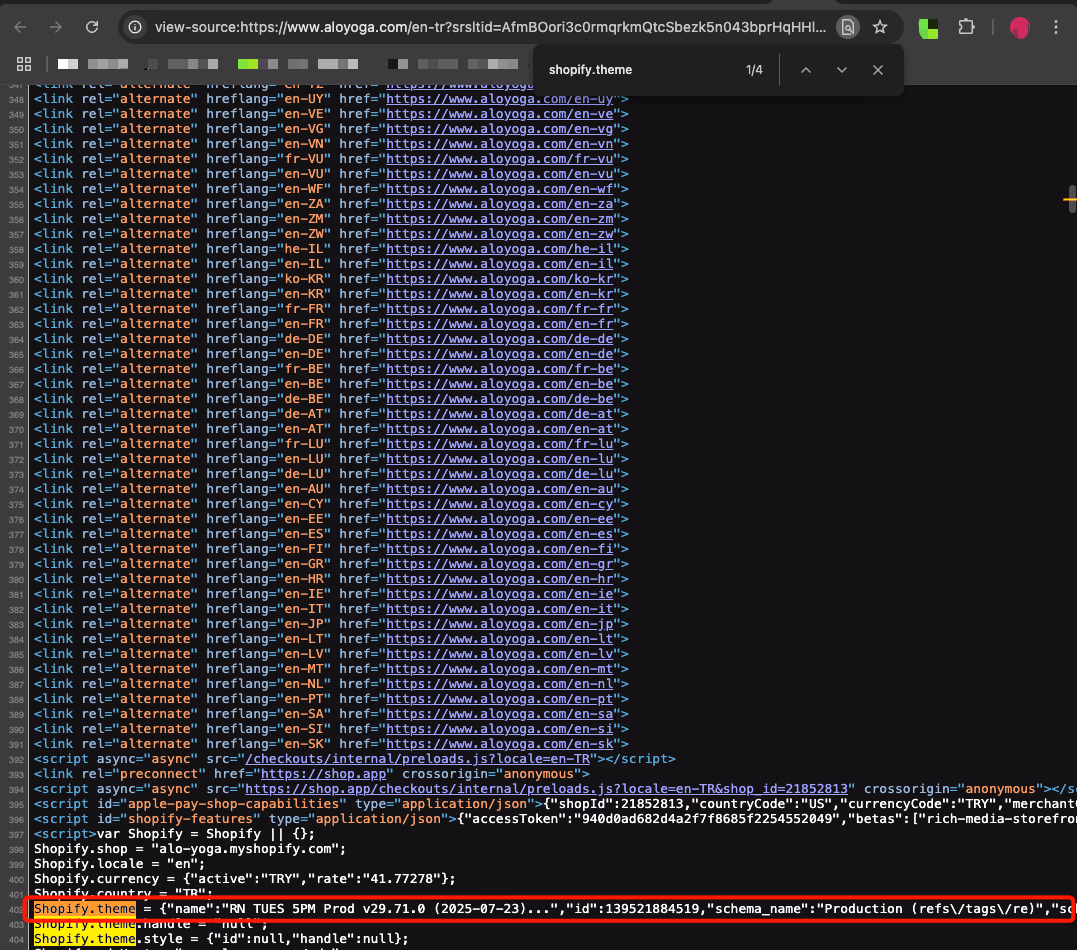1077x950 pixels.
Task: Open the aloyoga.com/ko-kr link
Action: 499,279
